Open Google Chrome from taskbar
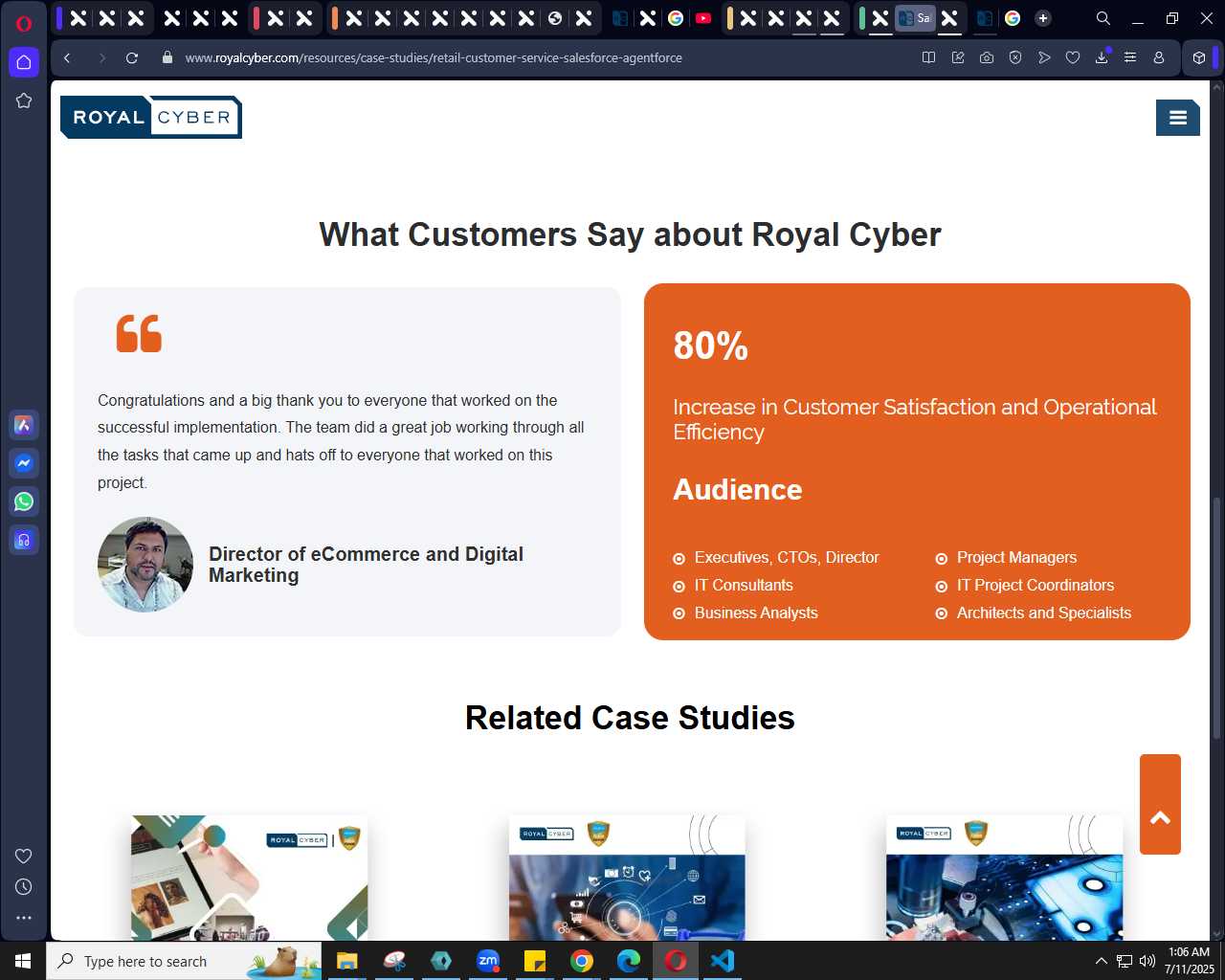This screenshot has width=1225, height=980. point(582,961)
